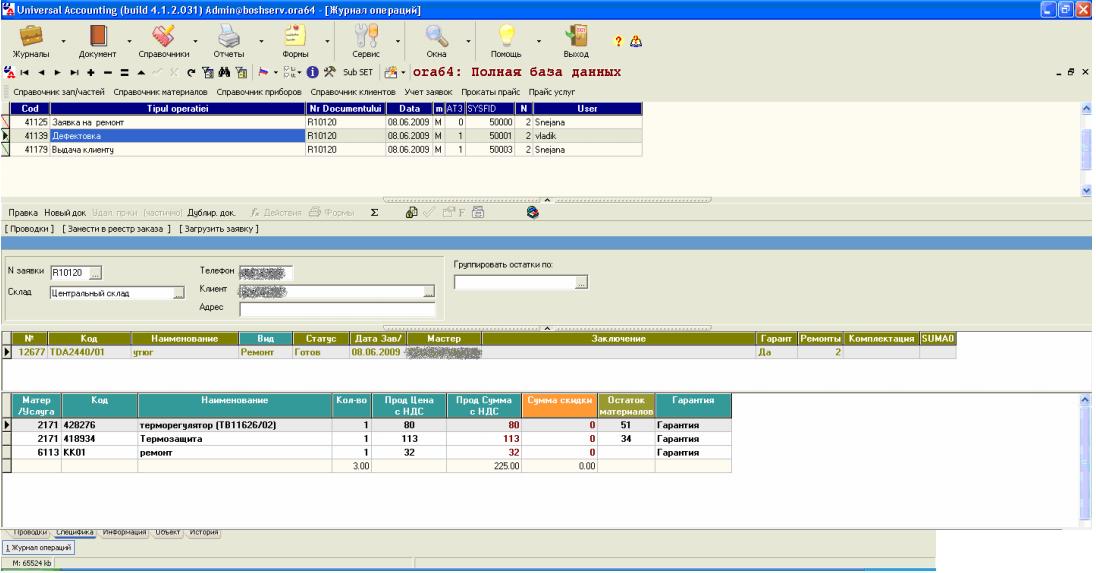Switch to the Проводки bottom tab
The image size is (1096, 573).
tap(30, 532)
